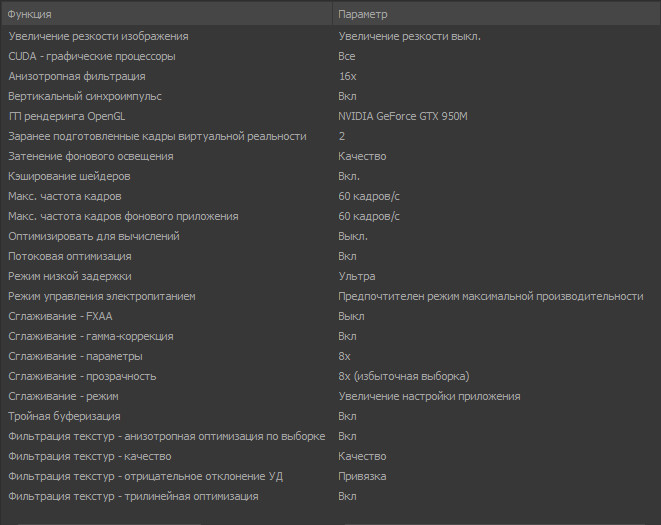
Task: Open the "Предпочтителен режим максимальной производительности" value
Action: click(x=491, y=296)
